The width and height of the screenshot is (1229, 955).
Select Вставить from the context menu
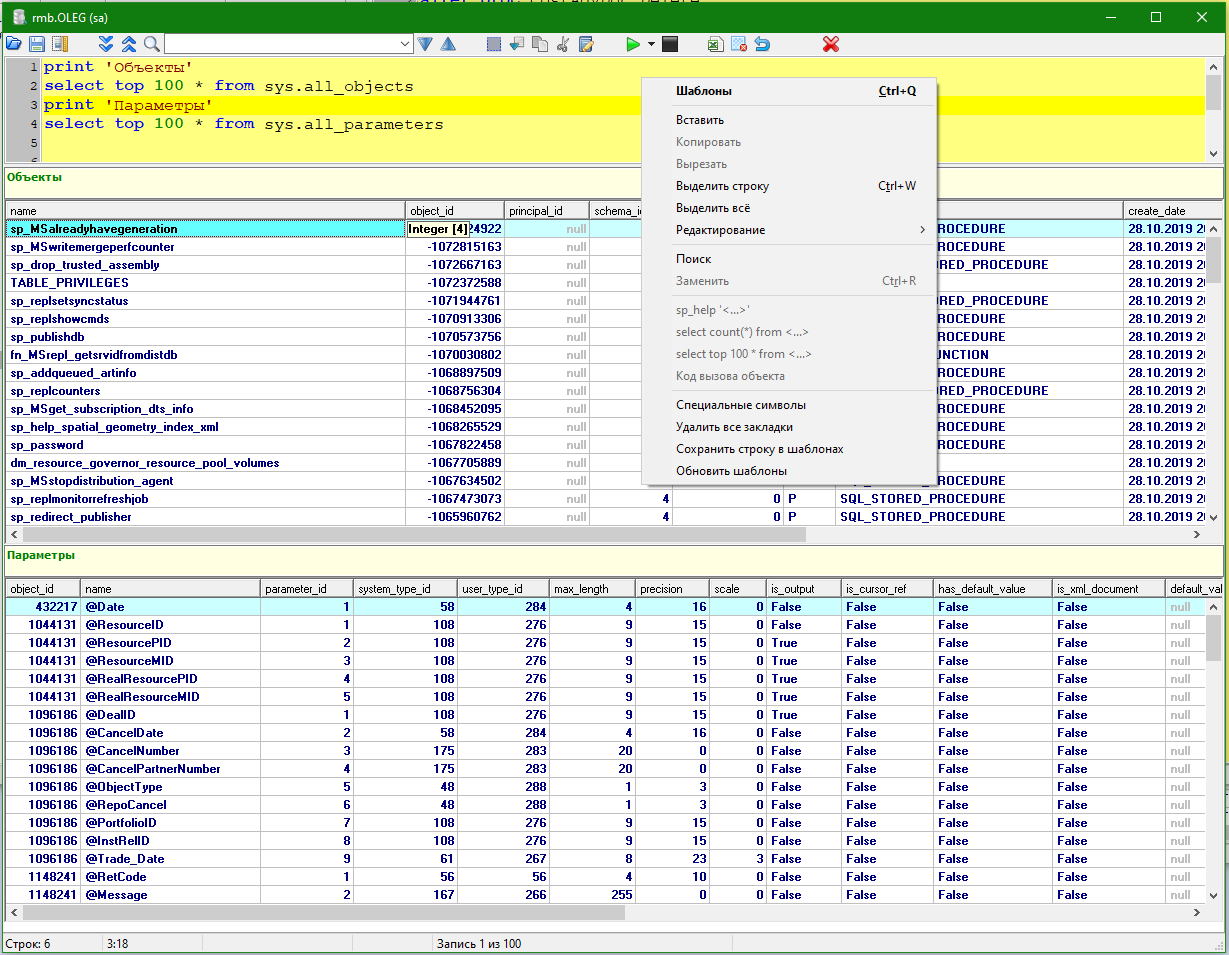(699, 120)
